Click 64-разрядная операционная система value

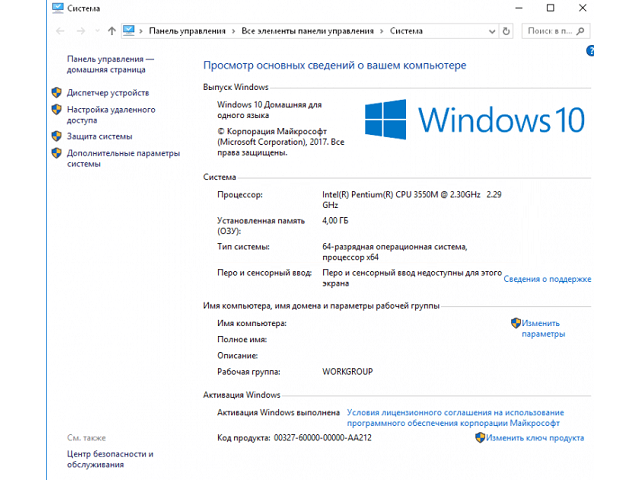pos(395,252)
